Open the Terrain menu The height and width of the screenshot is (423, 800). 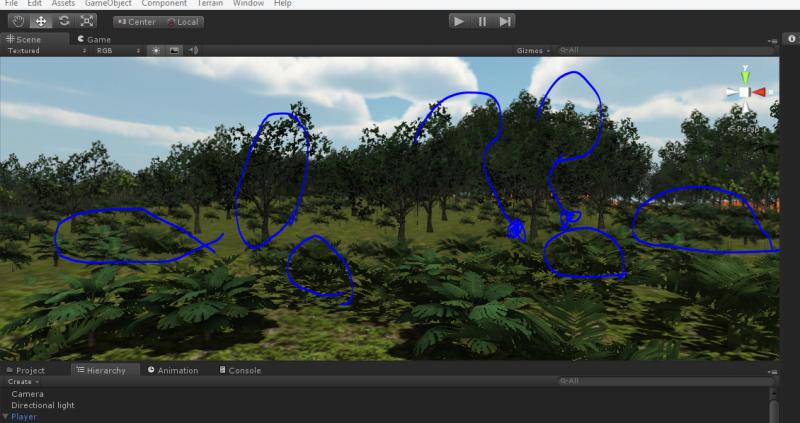[x=210, y=3]
